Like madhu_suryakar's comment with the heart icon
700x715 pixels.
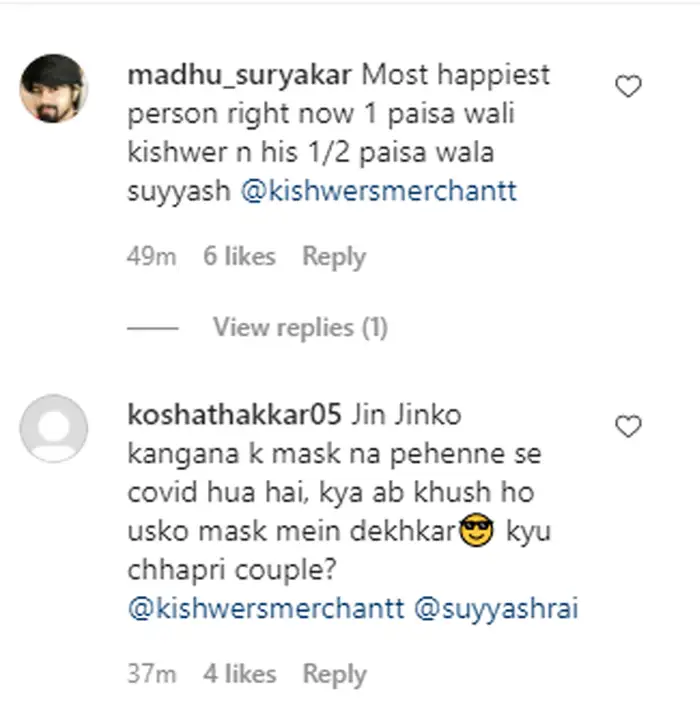628,89
